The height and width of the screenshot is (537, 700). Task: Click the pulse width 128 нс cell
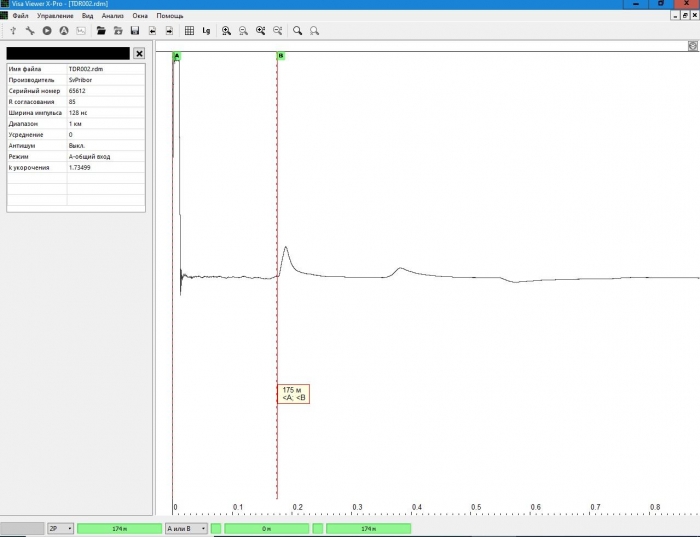106,112
